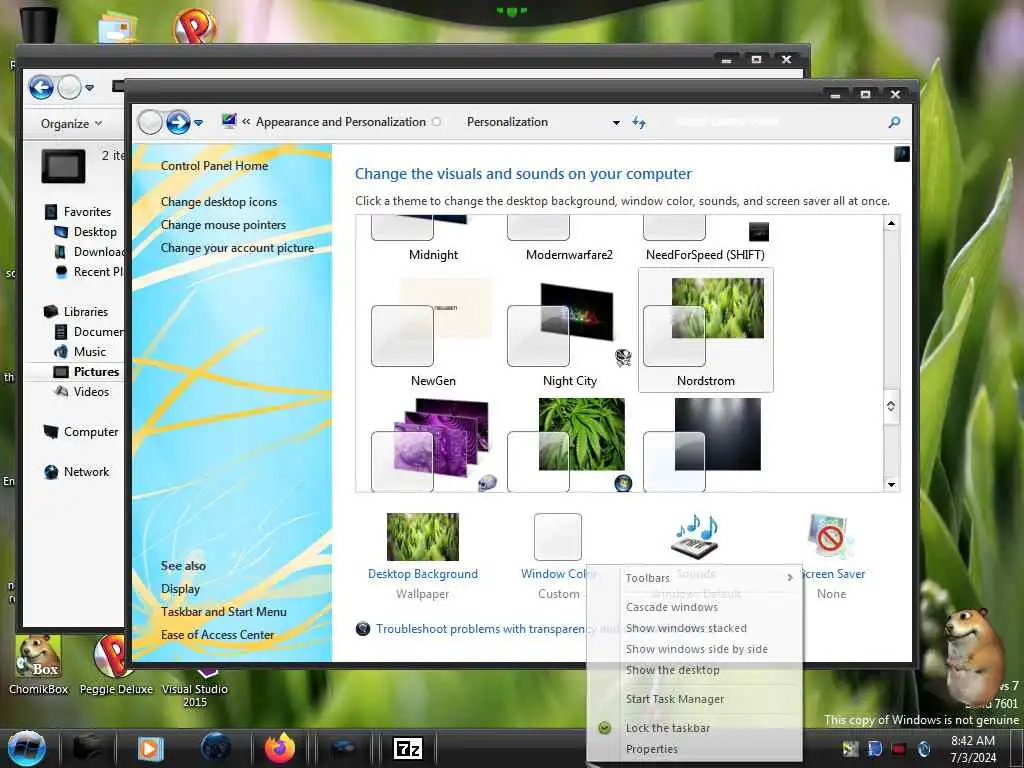This screenshot has height=768, width=1024.
Task: Open Change your account picture link
Action: (237, 248)
